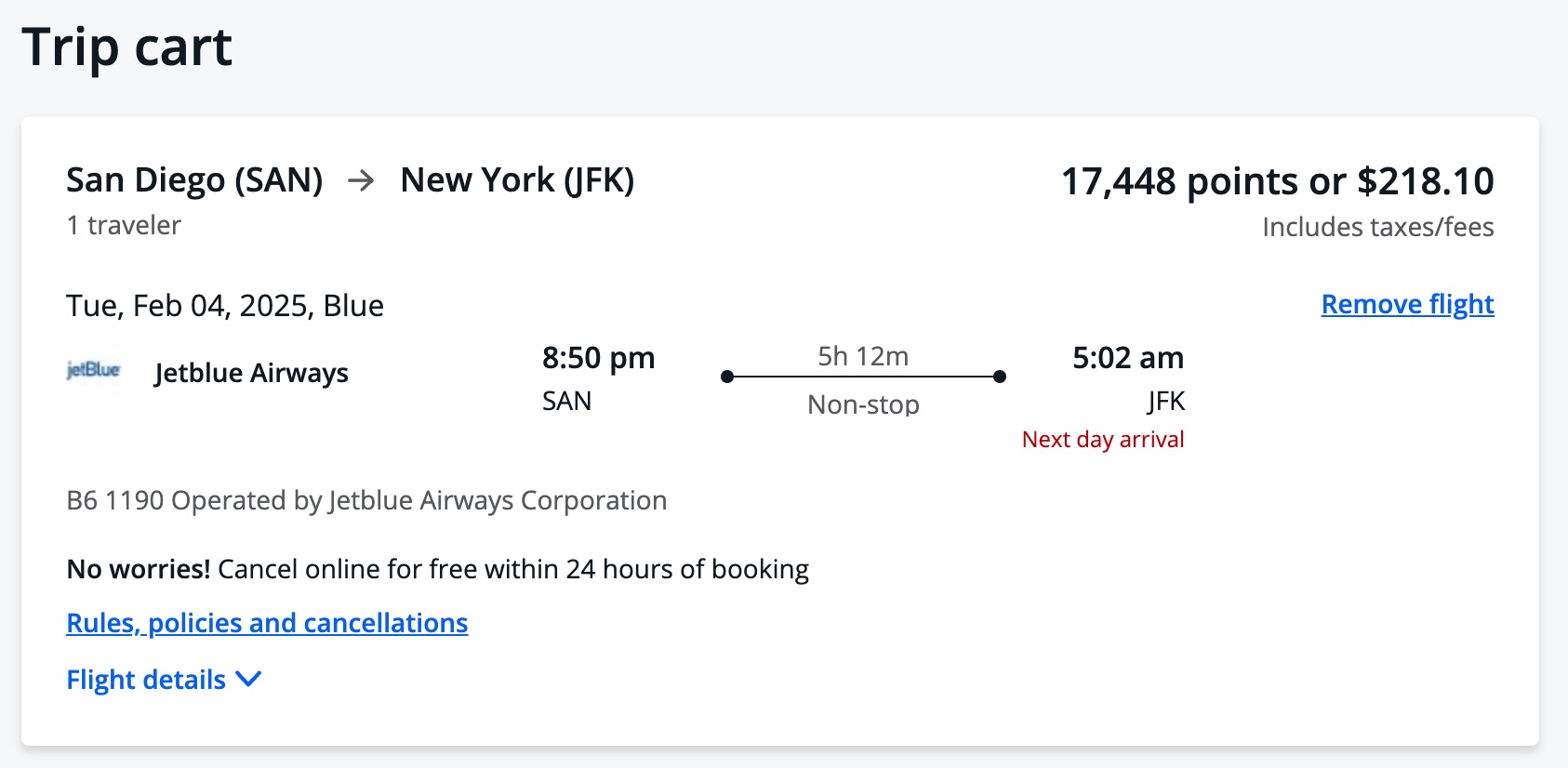
Task: Click the 1 traveler label
Action: 124,225
